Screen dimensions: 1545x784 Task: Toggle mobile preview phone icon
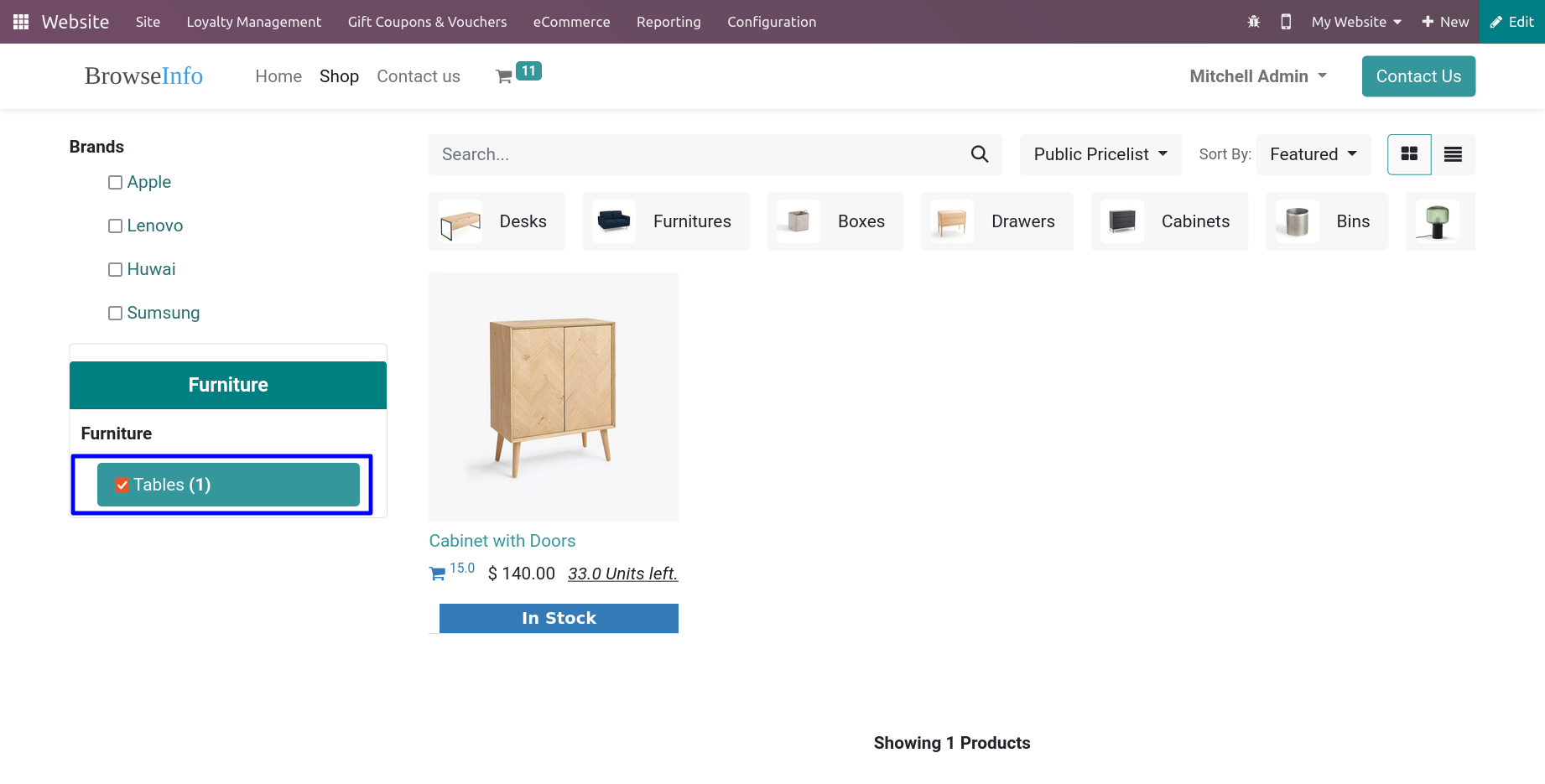tap(1285, 22)
